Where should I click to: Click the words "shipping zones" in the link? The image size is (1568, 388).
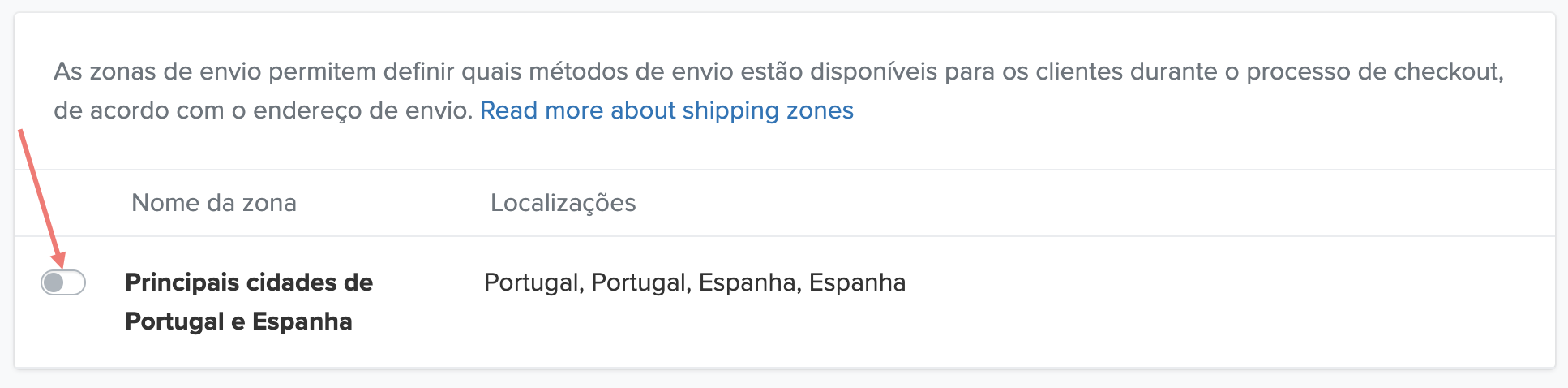[x=768, y=110]
